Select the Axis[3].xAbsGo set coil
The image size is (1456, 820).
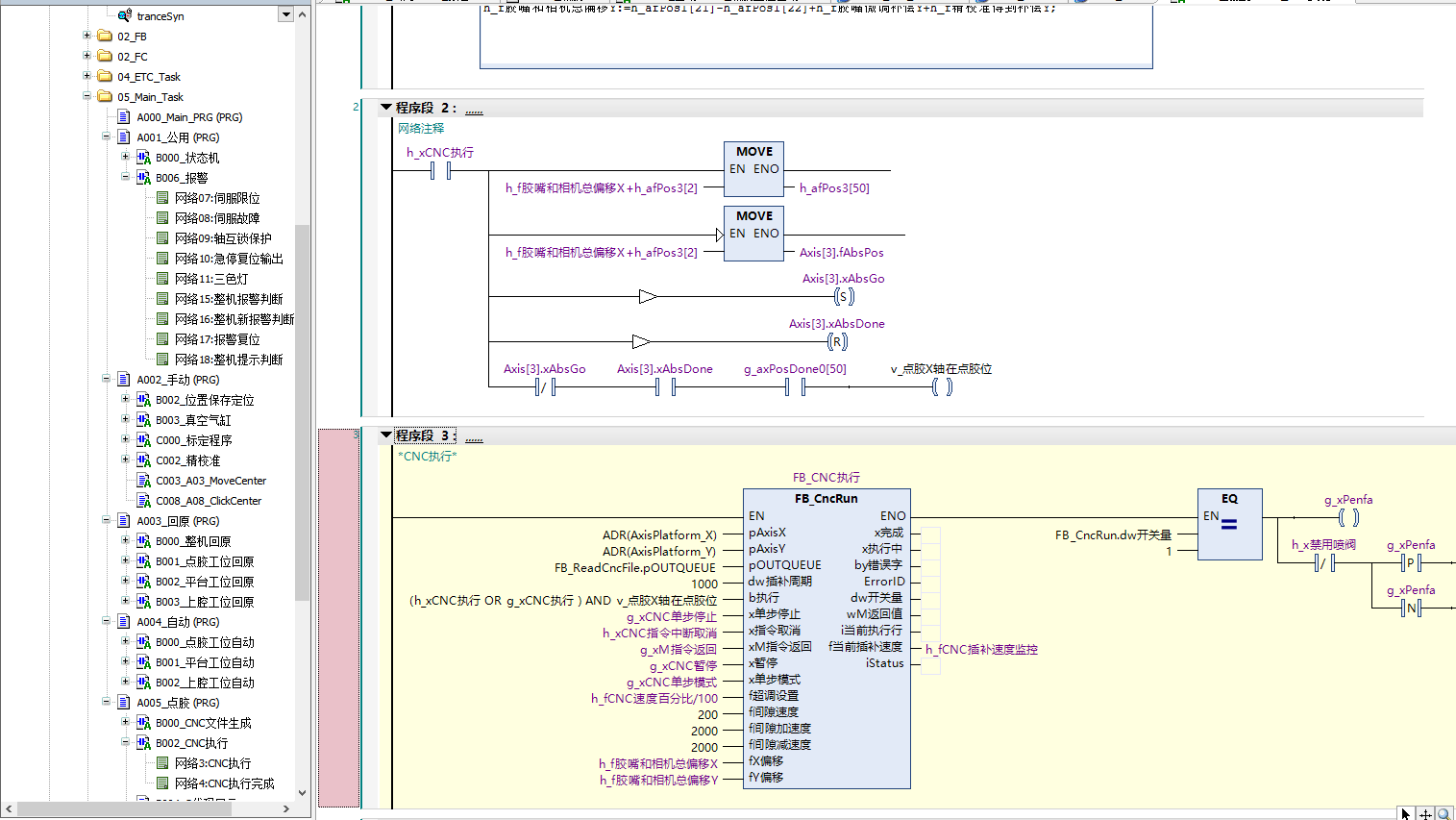(x=843, y=296)
